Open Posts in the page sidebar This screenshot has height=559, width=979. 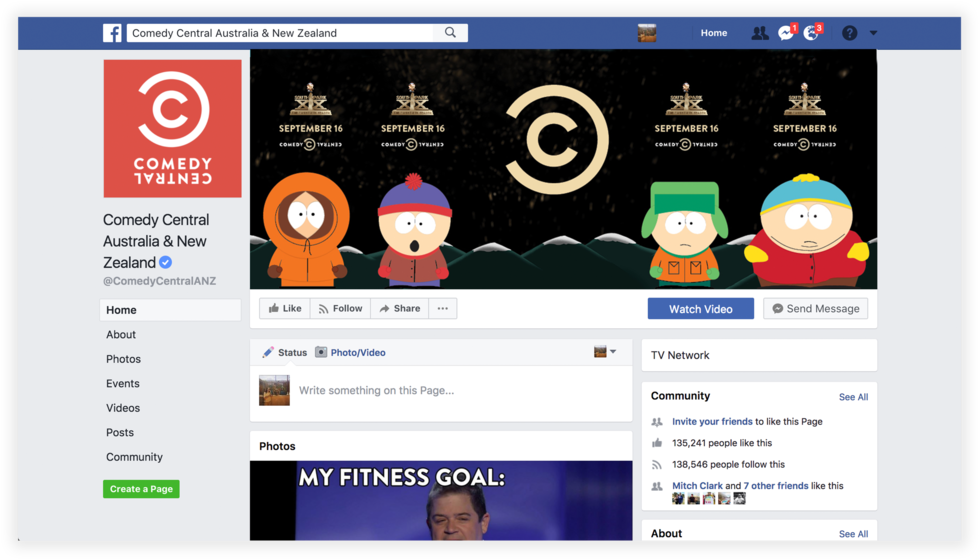[x=119, y=432]
